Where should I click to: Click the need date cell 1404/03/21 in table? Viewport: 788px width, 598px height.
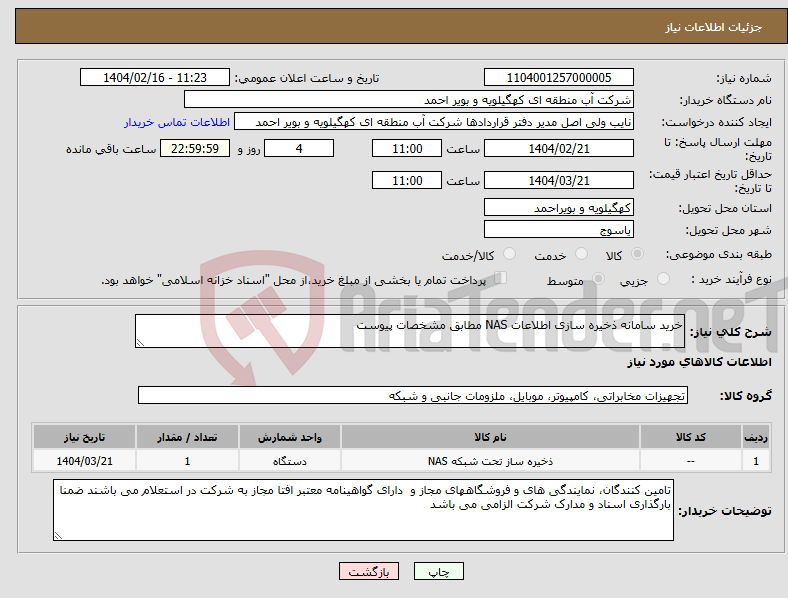pos(84,461)
